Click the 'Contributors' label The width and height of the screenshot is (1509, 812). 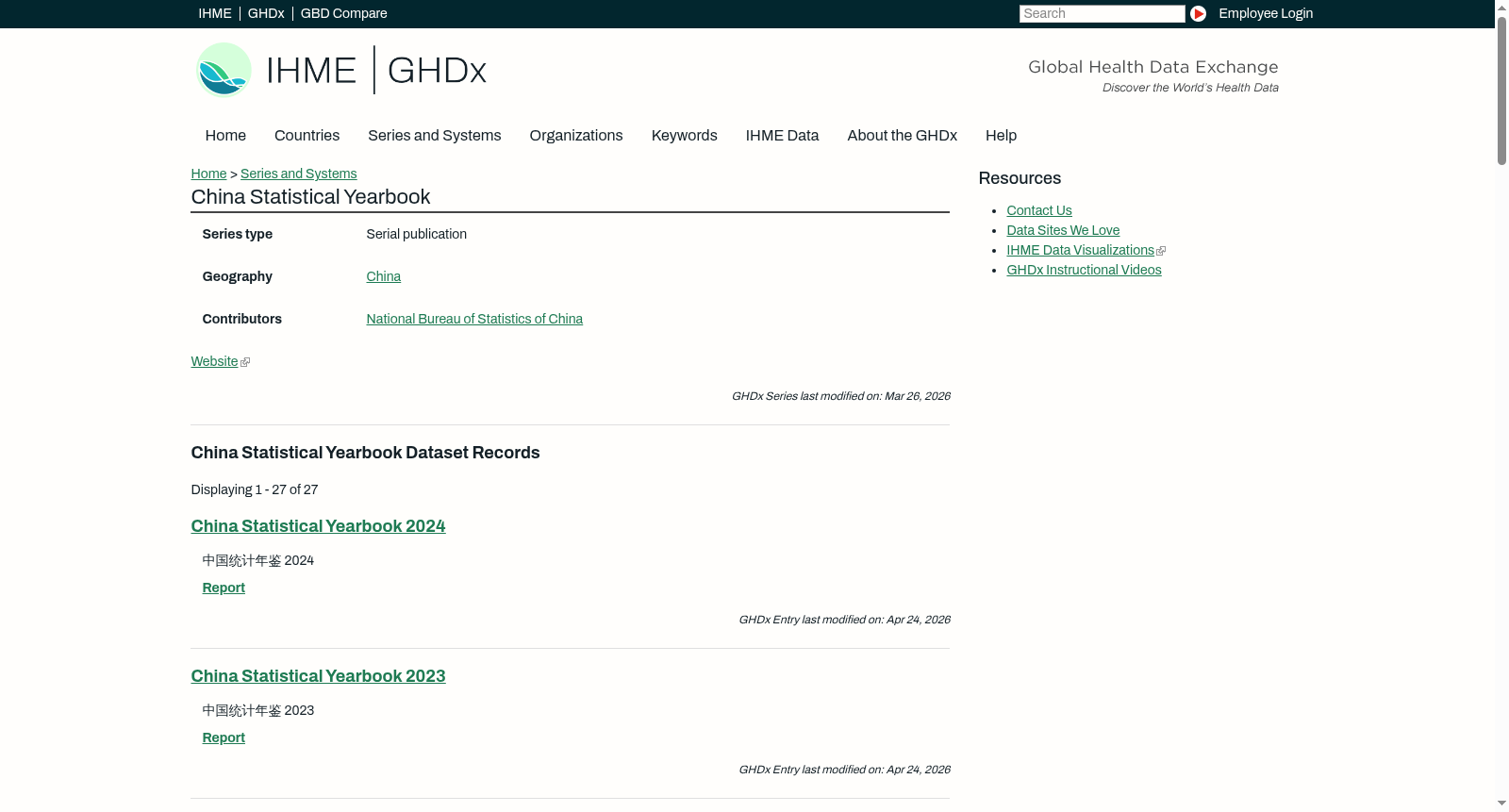[x=241, y=319]
